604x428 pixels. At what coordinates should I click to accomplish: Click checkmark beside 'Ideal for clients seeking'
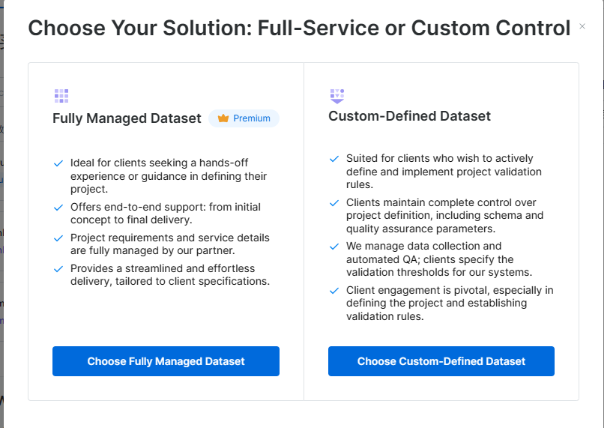pyautogui.click(x=58, y=163)
